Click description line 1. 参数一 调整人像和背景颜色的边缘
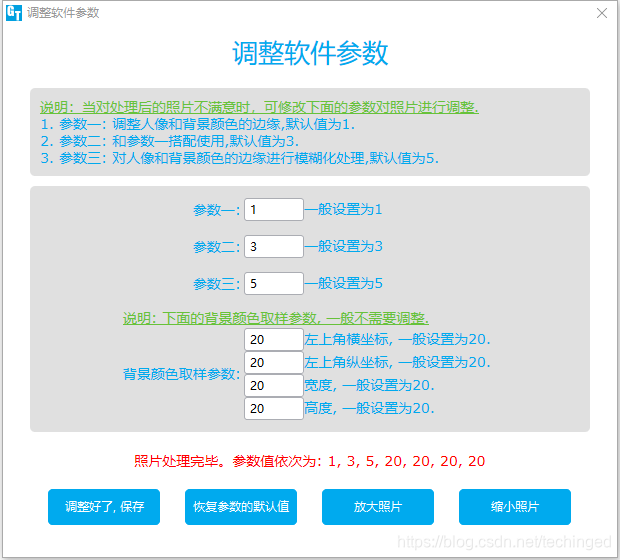620x560 pixels. click(x=198, y=124)
